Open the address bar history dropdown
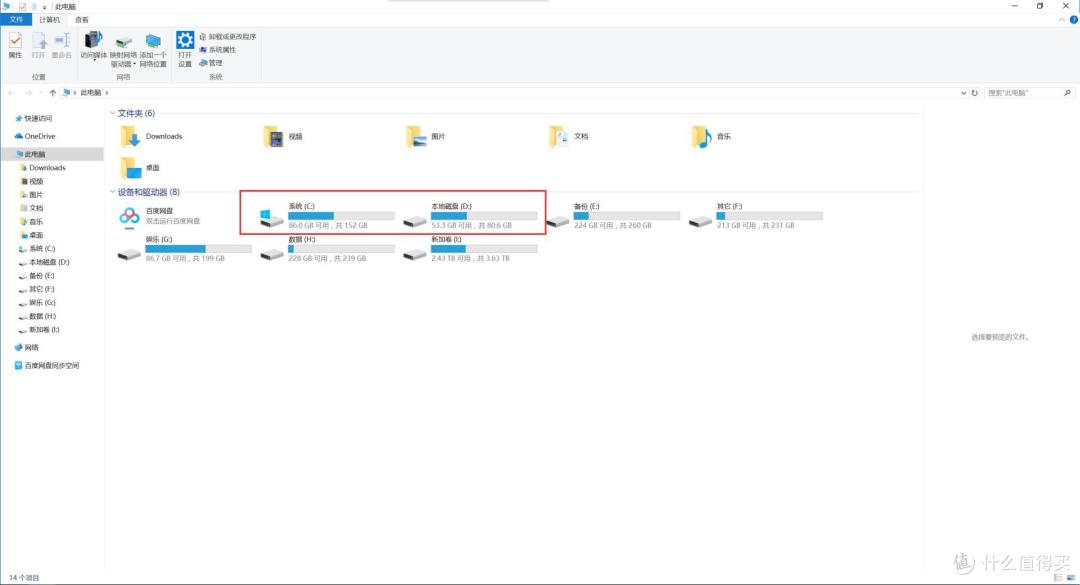The height and width of the screenshot is (585, 1080). point(963,92)
